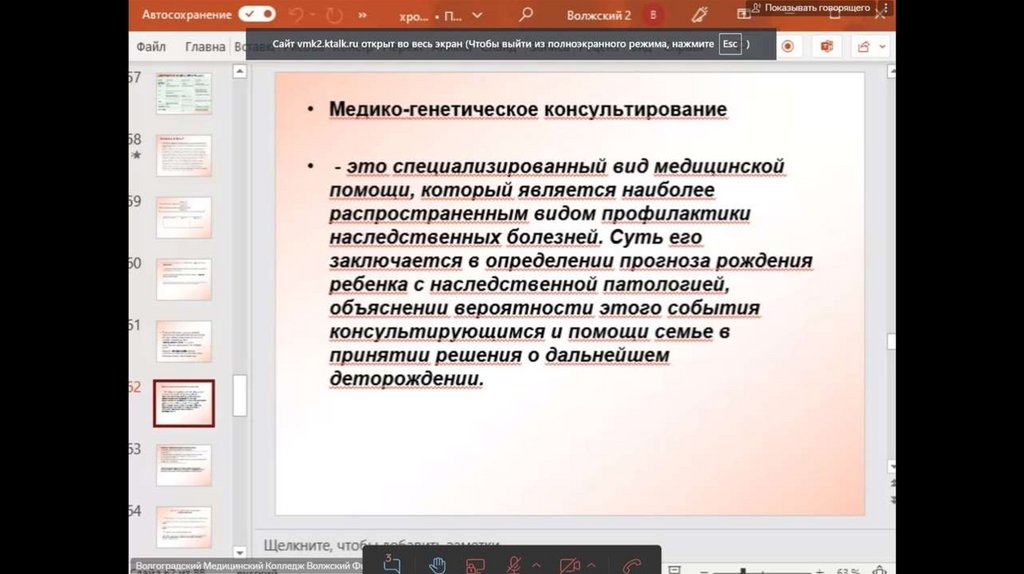Hang up call with red phone icon
The image size is (1024, 574).
pos(632,565)
